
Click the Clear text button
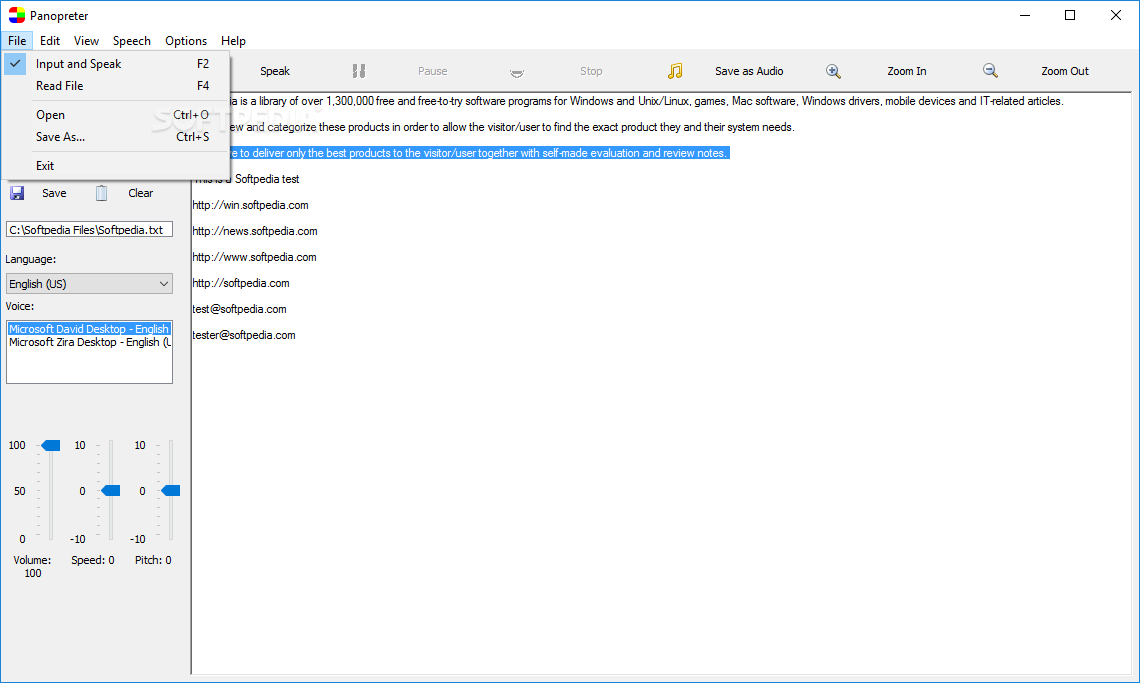[x=140, y=193]
